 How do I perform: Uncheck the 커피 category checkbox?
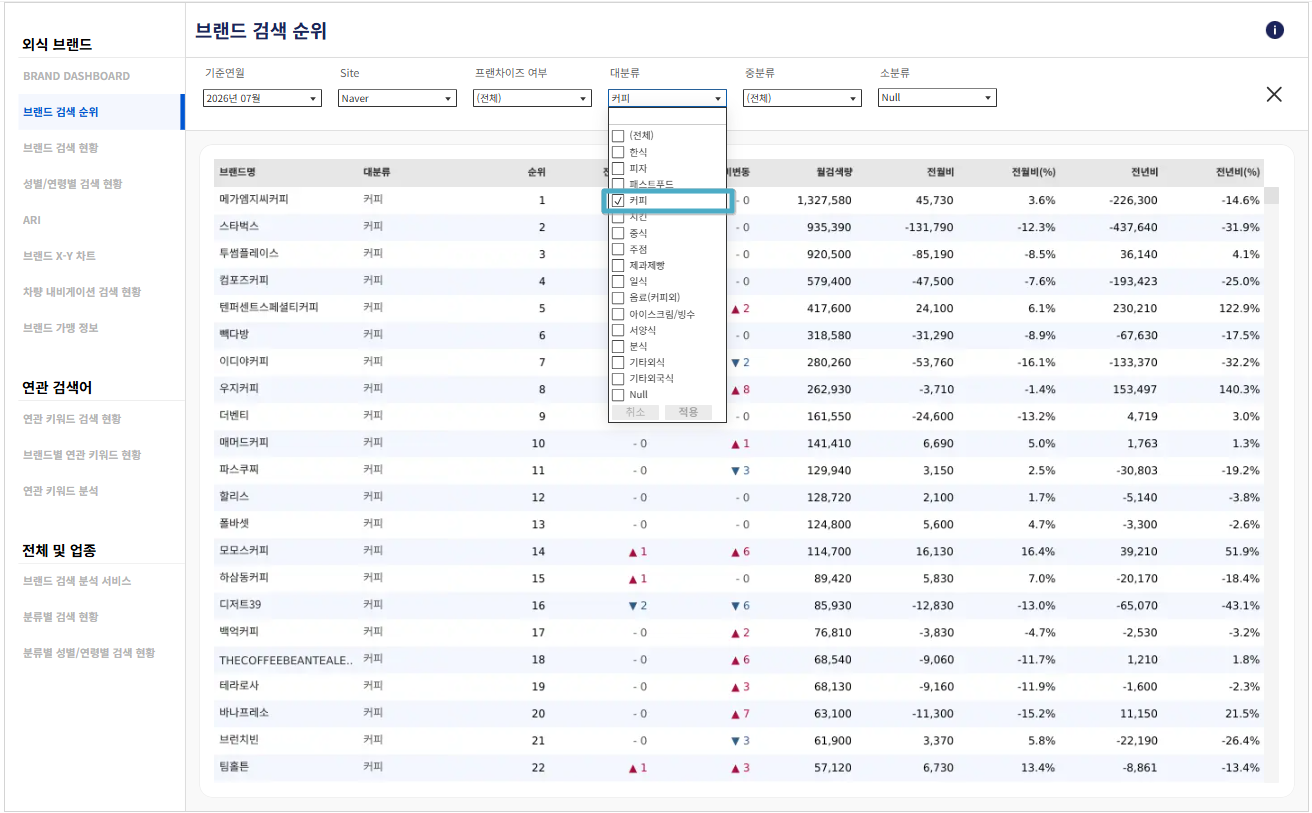pyautogui.click(x=618, y=201)
